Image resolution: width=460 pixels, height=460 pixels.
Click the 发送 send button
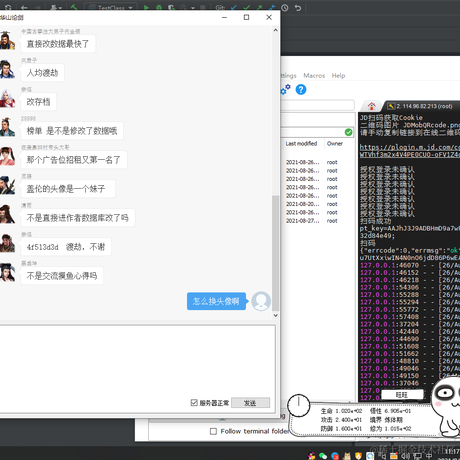(250, 403)
